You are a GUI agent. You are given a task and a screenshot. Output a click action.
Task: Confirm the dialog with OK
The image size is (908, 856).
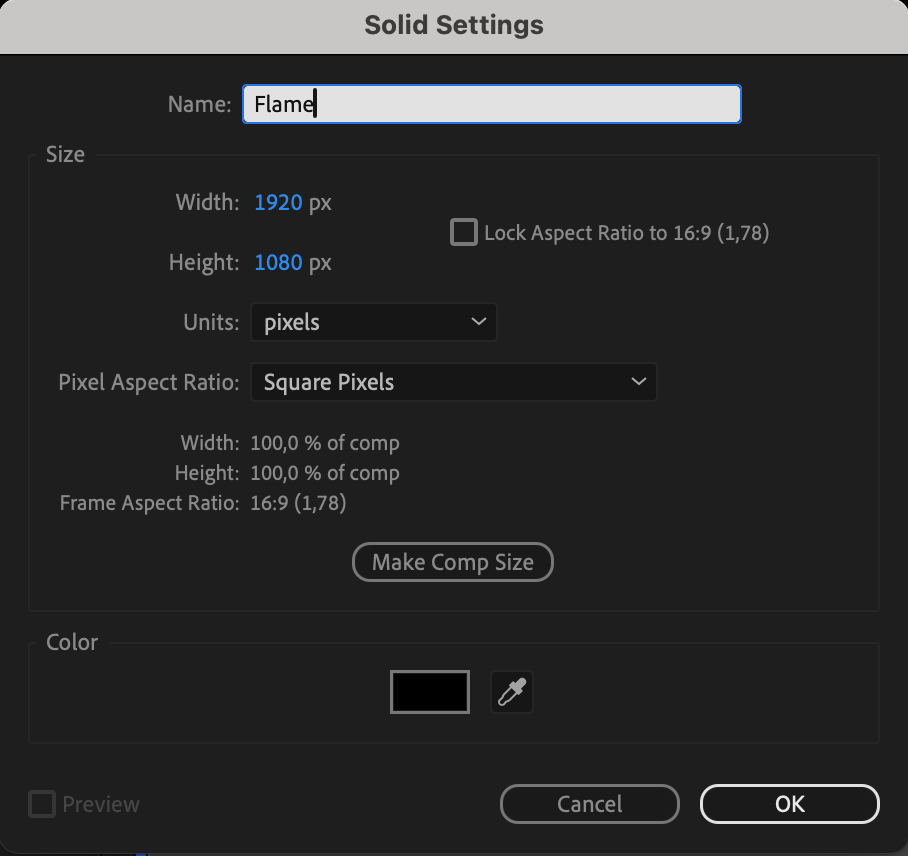coord(789,804)
